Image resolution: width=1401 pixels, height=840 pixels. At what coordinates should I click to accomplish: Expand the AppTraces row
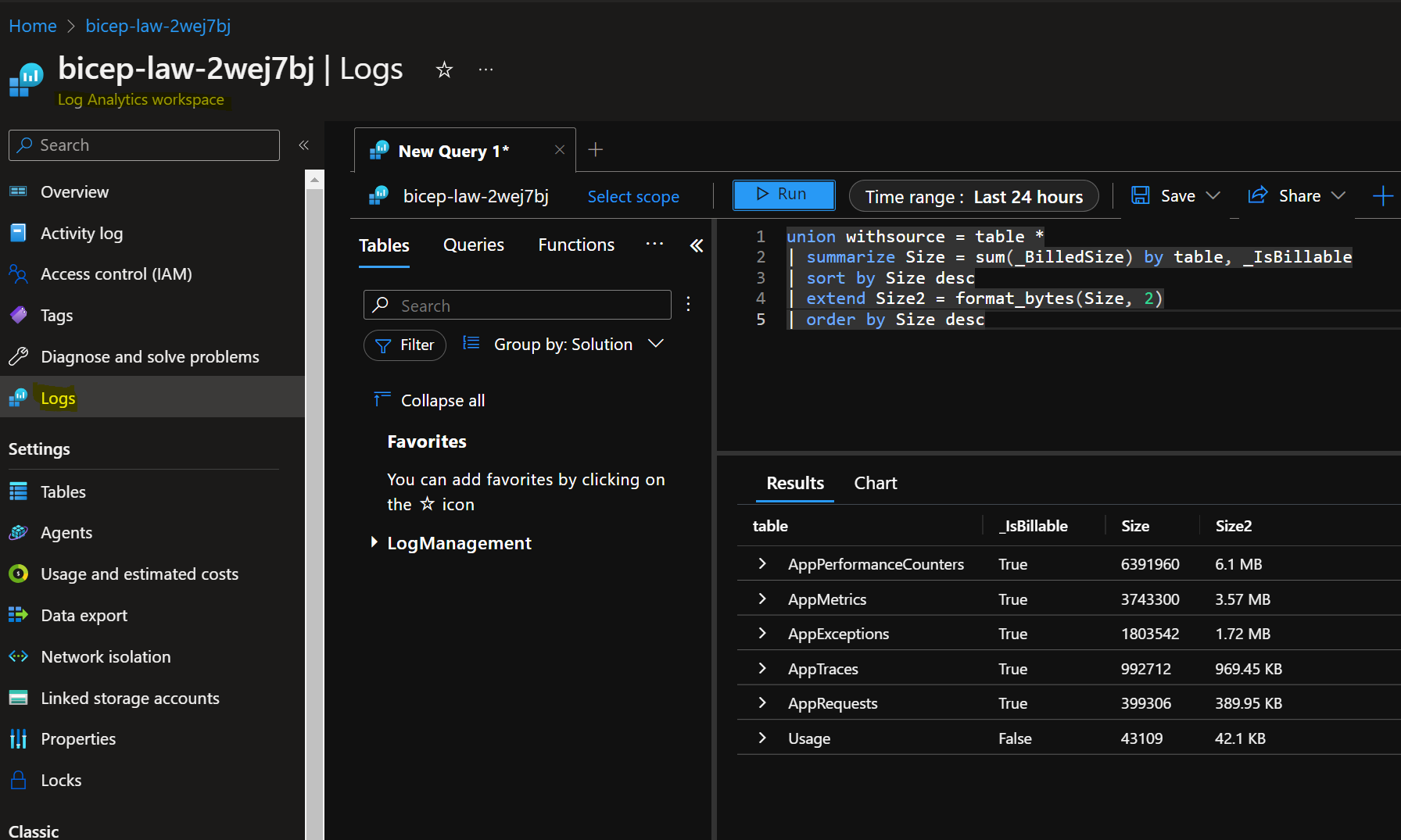point(762,668)
